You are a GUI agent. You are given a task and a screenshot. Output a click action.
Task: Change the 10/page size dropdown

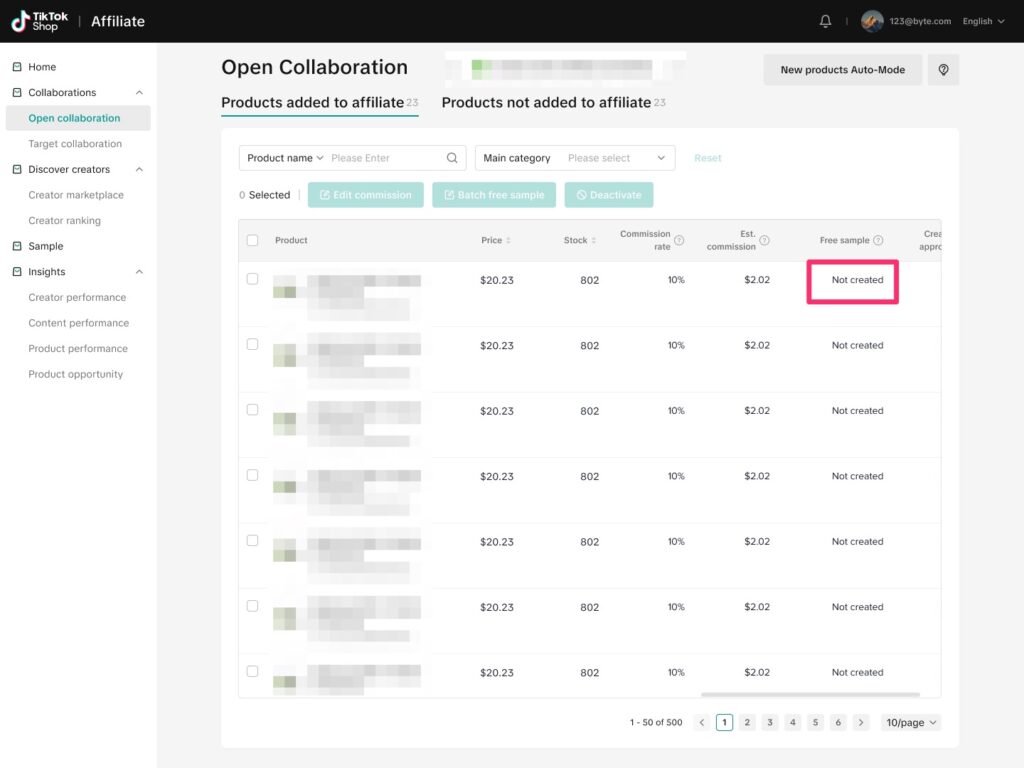910,722
